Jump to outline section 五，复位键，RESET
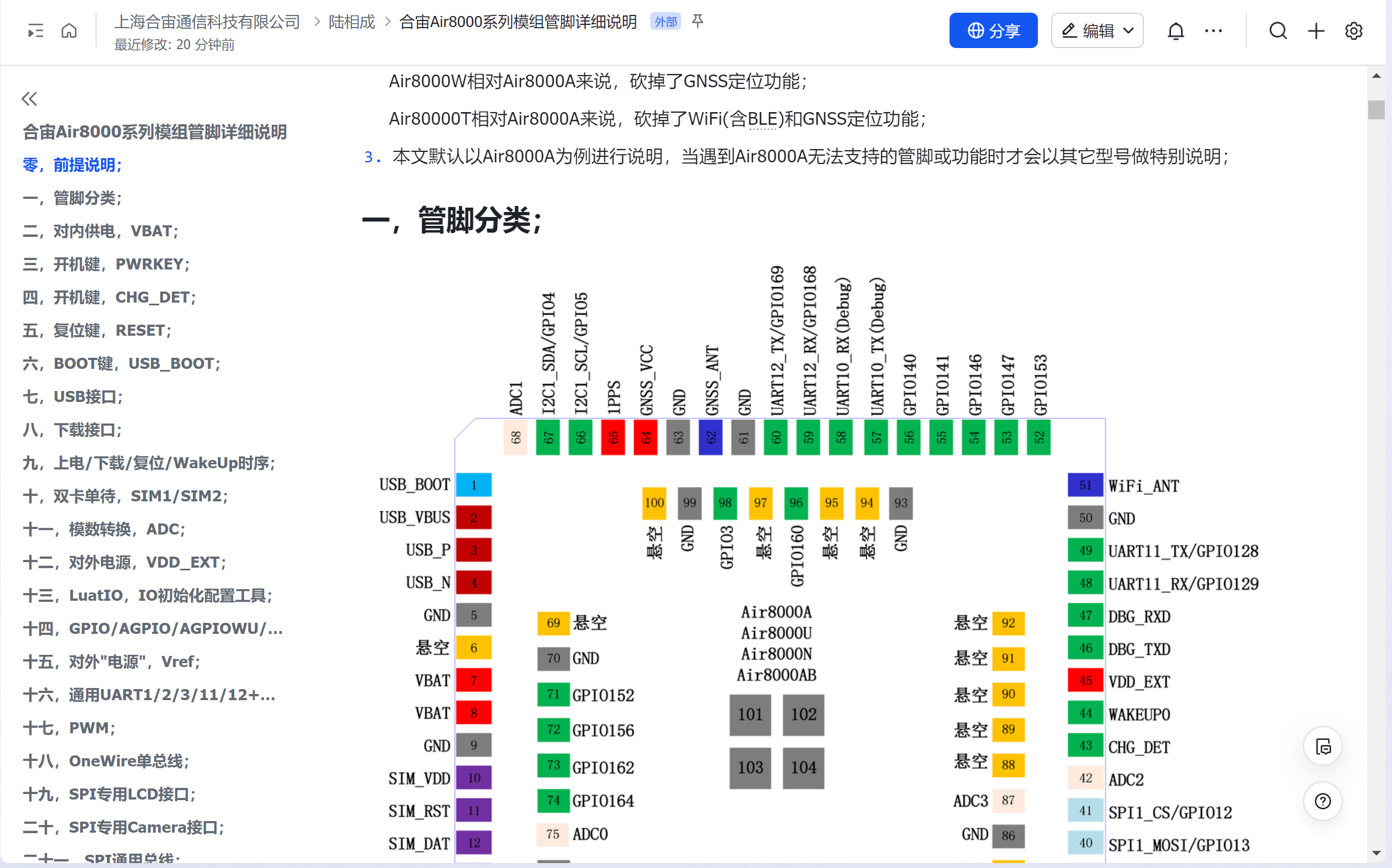 (97, 331)
